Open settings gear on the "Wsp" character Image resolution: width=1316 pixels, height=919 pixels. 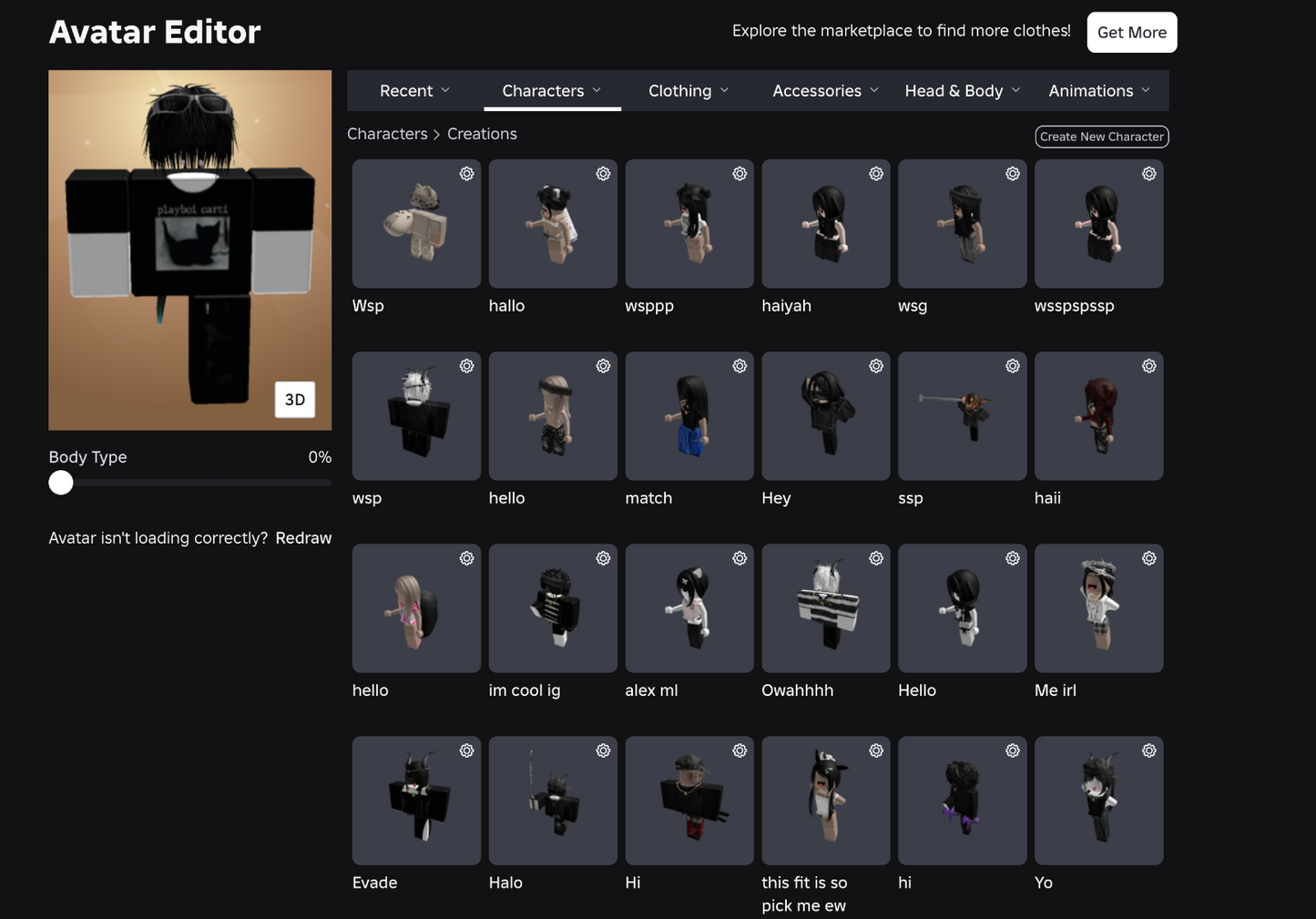coord(467,173)
